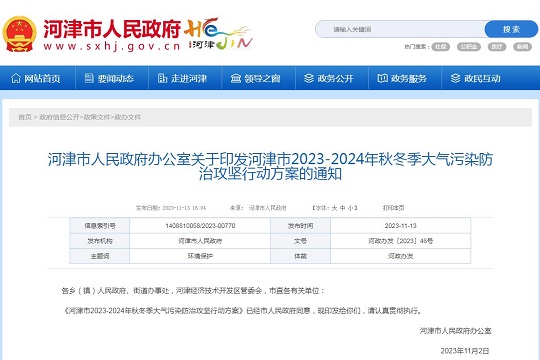Click the www.sxhj.gov.cn URL text
Screen dimensions: 540x360
112,46
